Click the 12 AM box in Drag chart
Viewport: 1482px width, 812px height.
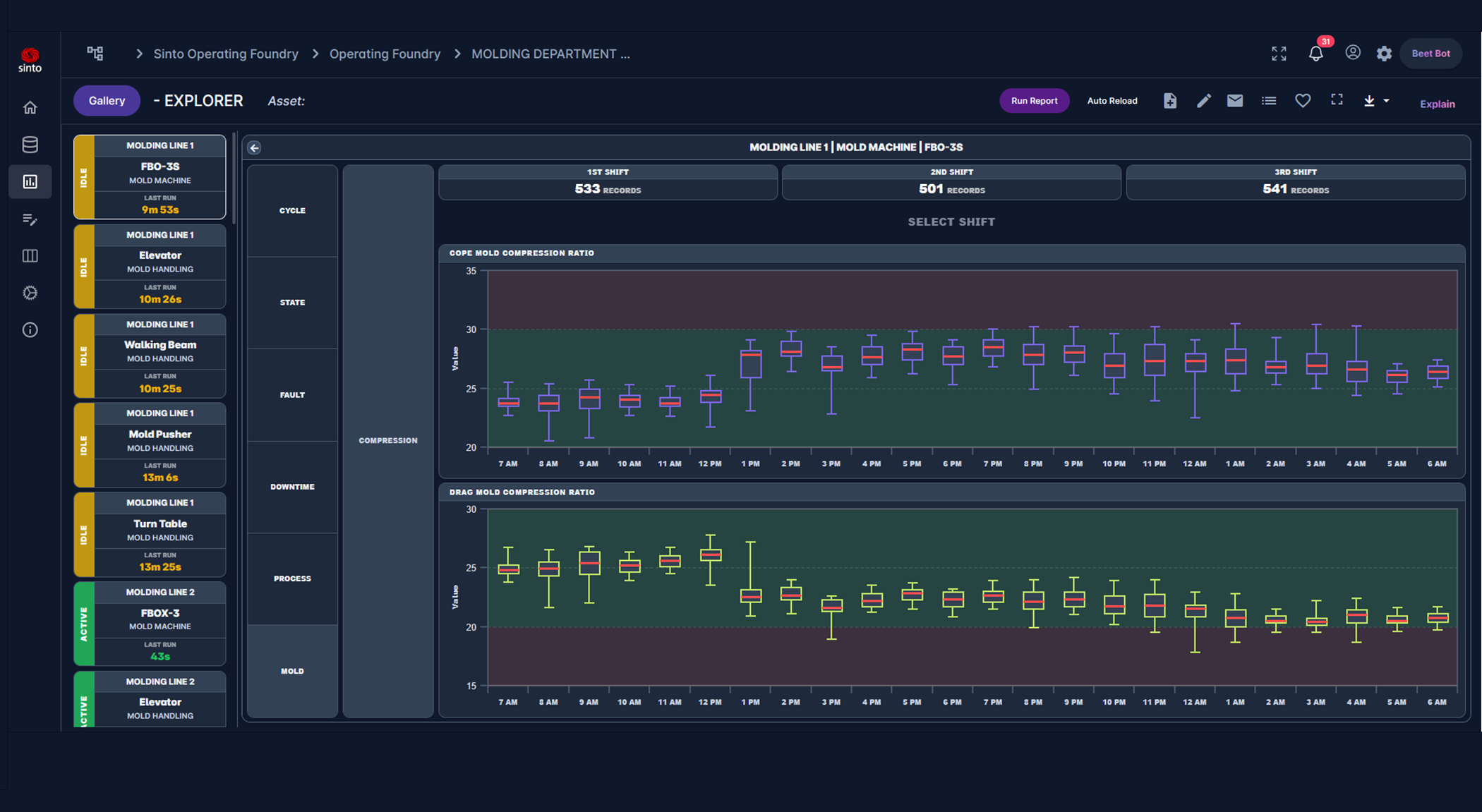pyautogui.click(x=1195, y=611)
